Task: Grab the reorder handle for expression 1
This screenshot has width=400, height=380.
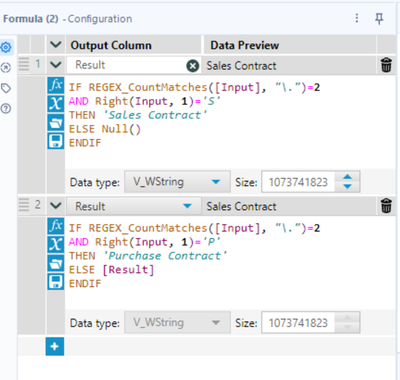Action: coord(24,64)
